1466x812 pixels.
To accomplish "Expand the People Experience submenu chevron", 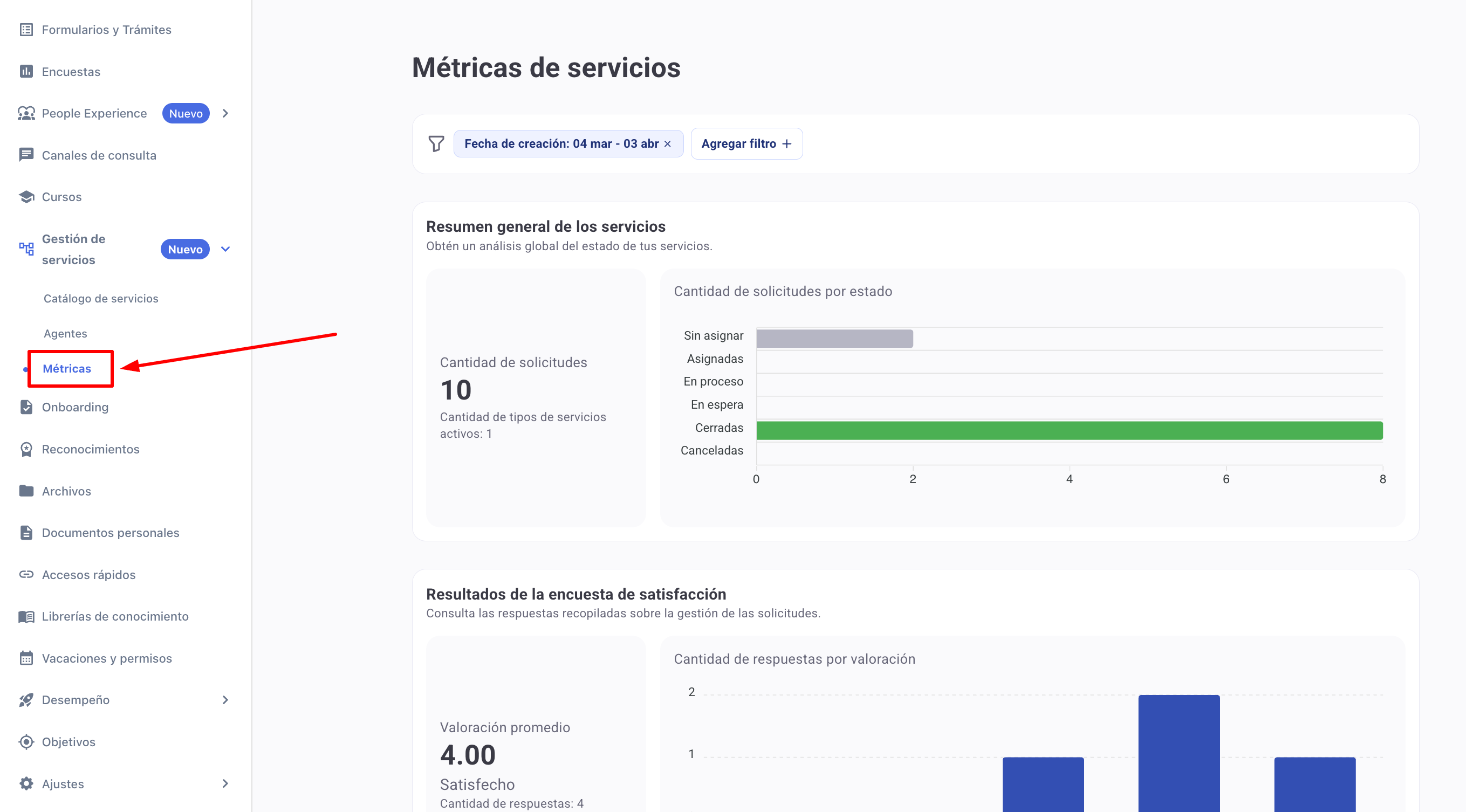I will (225, 113).
